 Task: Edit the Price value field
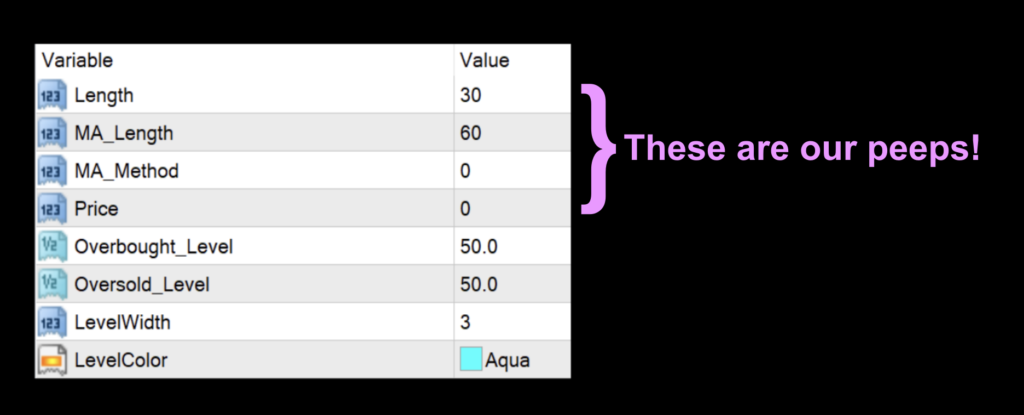point(466,209)
